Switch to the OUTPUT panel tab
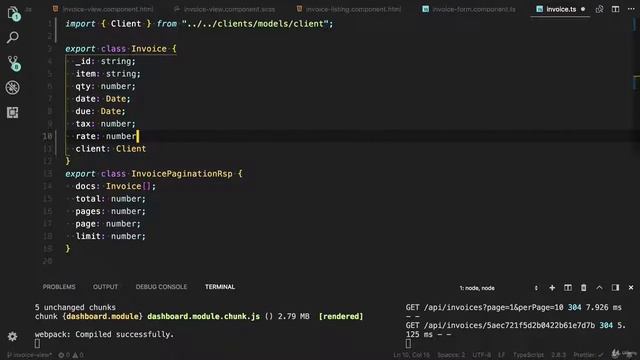 pos(105,287)
